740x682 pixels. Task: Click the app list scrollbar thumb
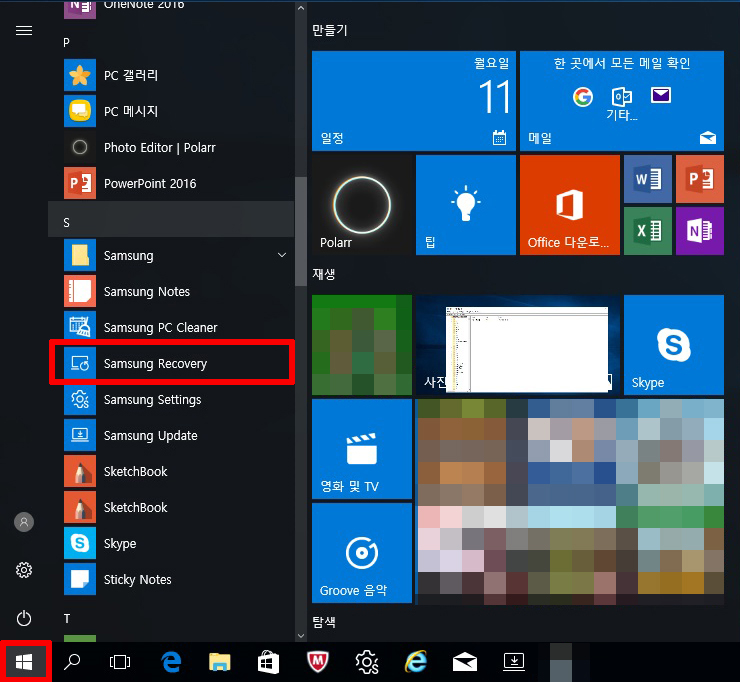click(x=301, y=231)
